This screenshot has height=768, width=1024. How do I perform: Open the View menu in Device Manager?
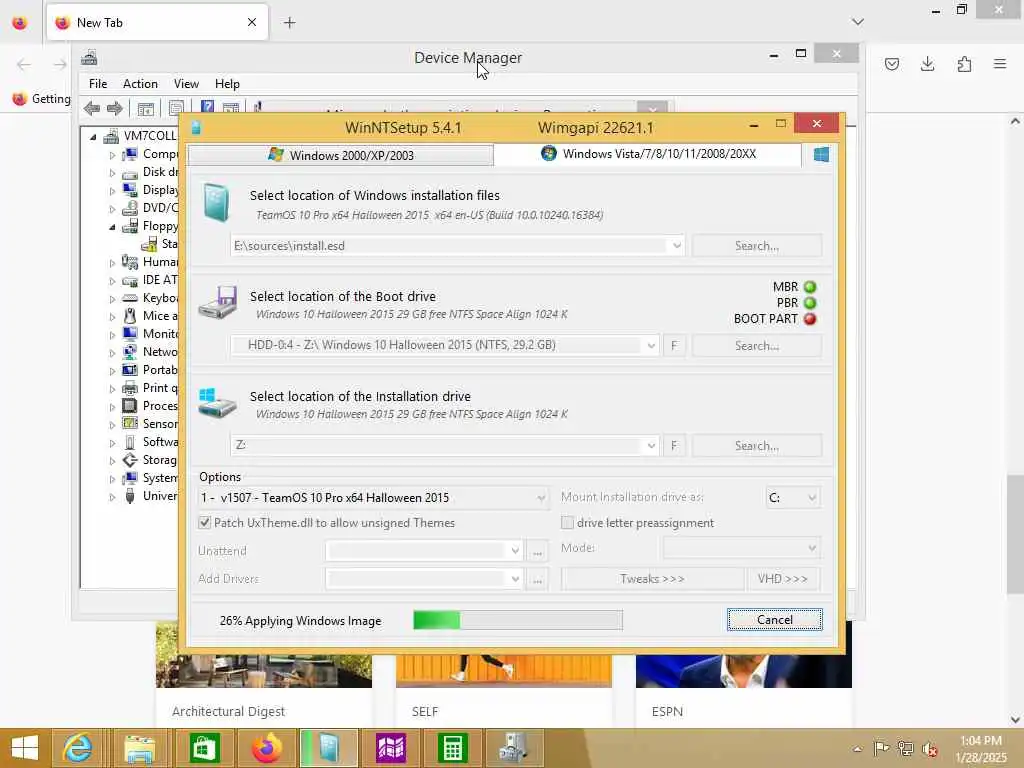pos(186,84)
